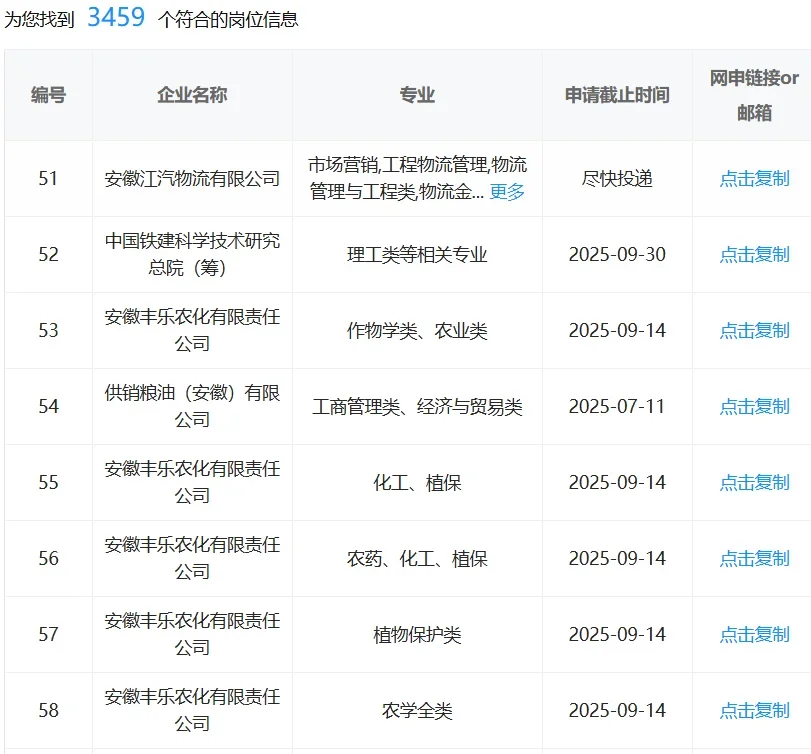The height and width of the screenshot is (754, 811).
Task: Select deadline 2025-09-14 in row 53
Action: click(617, 330)
